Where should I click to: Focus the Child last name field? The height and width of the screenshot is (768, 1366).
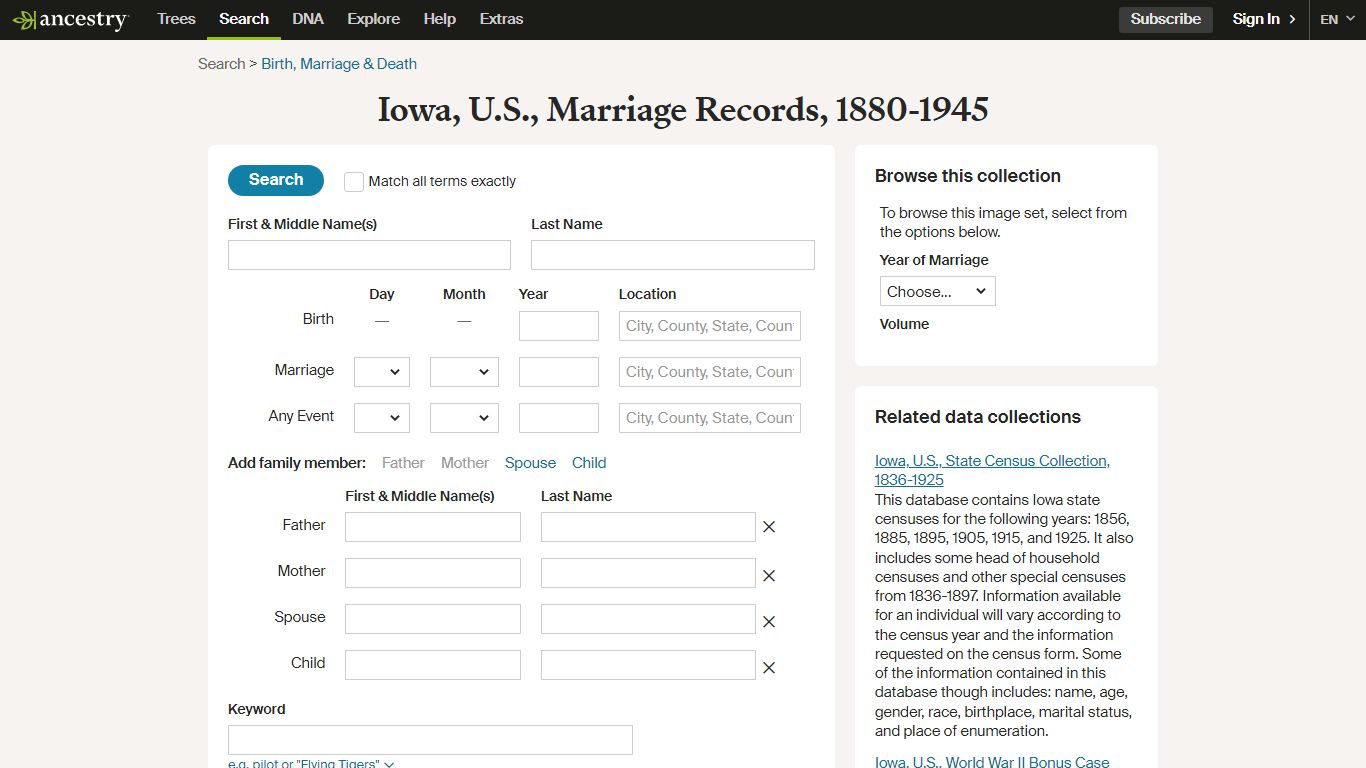pyautogui.click(x=648, y=665)
